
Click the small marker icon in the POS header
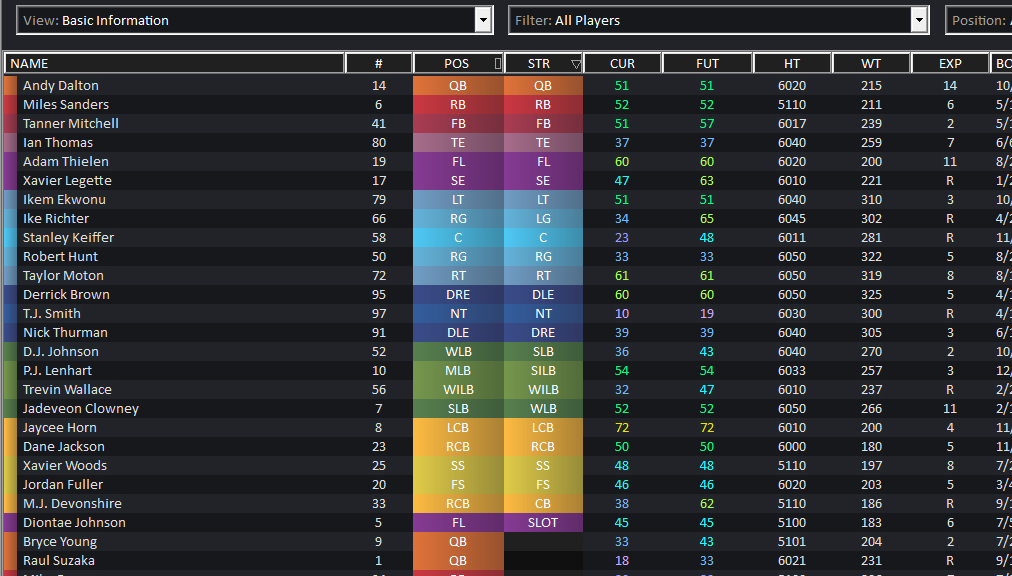pyautogui.click(x=498, y=63)
